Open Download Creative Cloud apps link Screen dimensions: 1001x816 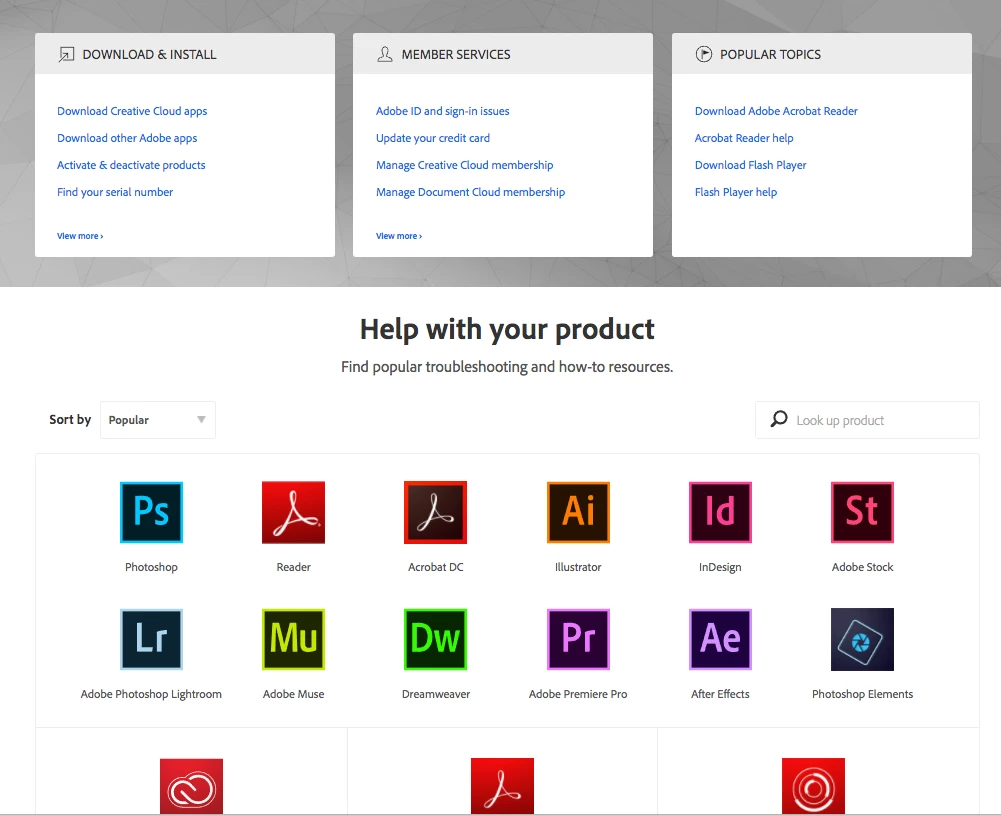(x=132, y=111)
